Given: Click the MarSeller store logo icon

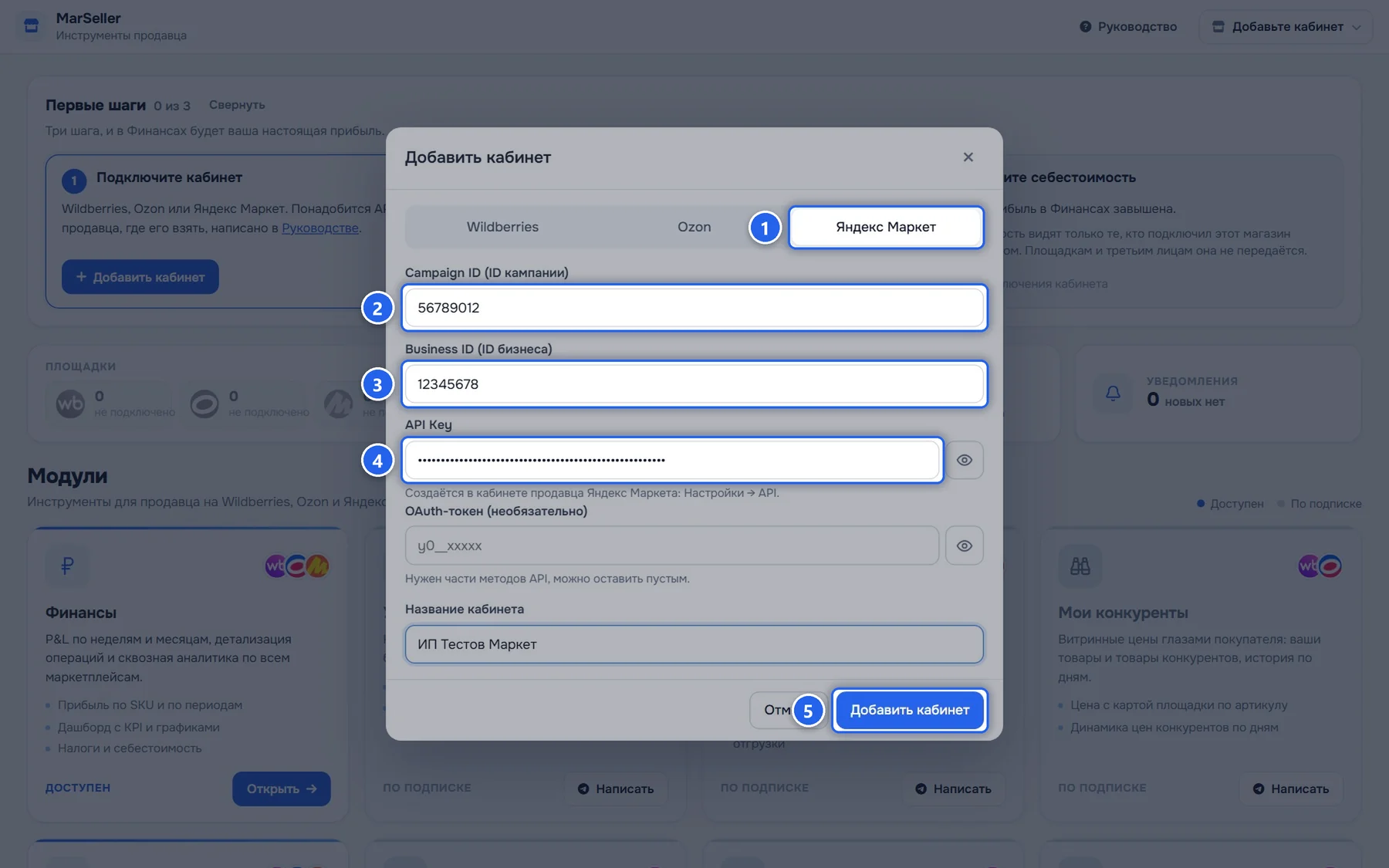Looking at the screenshot, I should (31, 25).
